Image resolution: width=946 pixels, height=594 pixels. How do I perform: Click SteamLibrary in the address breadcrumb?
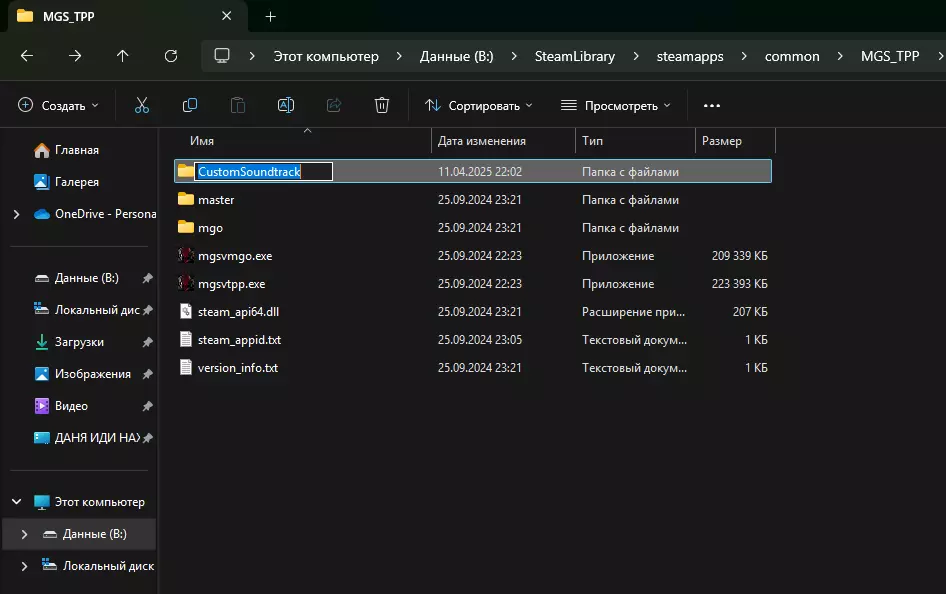point(575,56)
